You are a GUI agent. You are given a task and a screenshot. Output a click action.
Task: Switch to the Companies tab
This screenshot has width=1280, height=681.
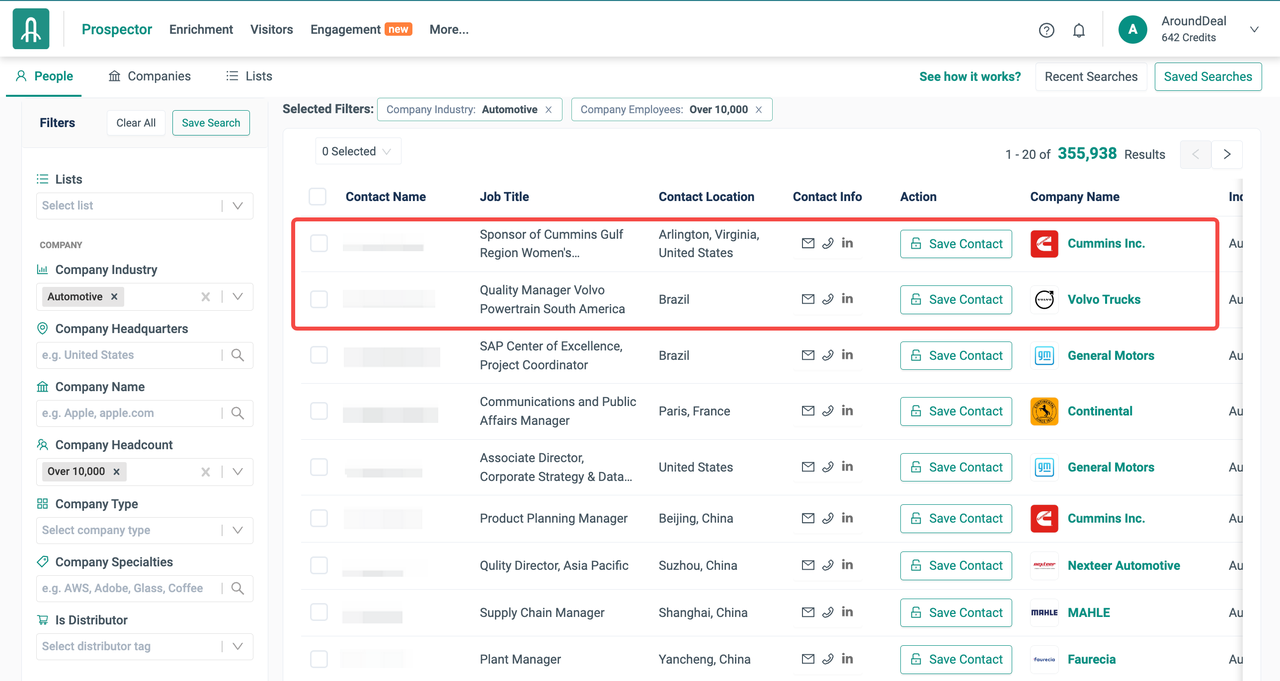150,76
